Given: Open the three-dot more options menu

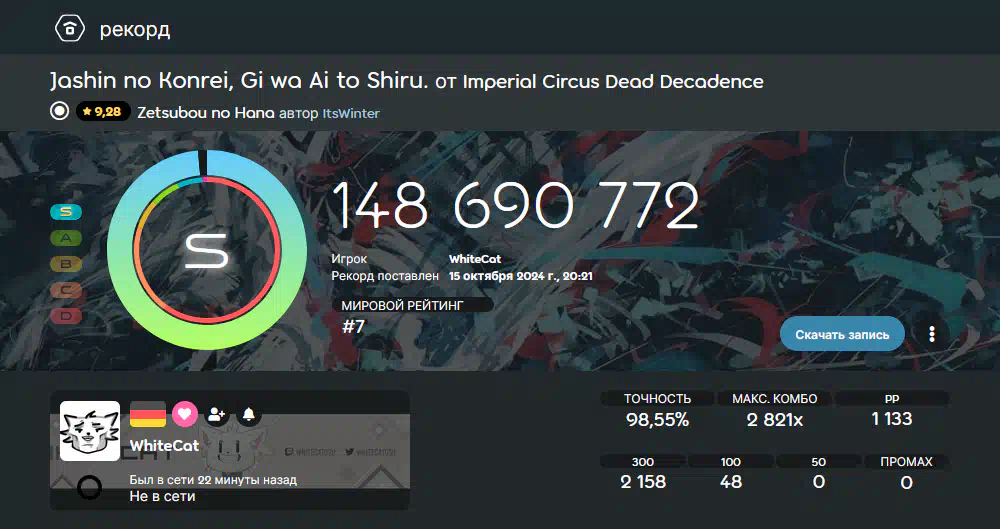Looking at the screenshot, I should pyautogui.click(x=932, y=334).
